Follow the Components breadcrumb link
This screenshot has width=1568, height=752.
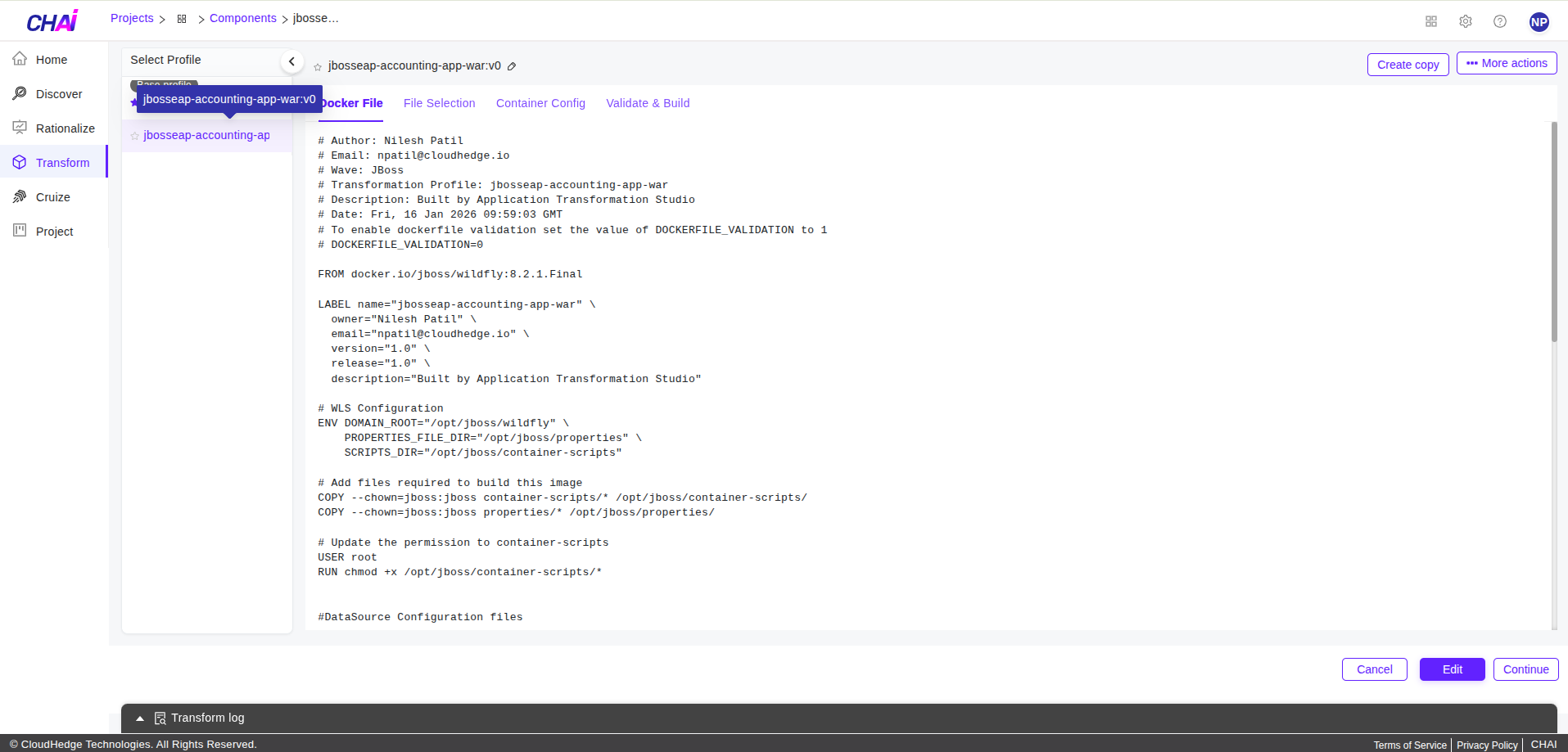click(242, 18)
